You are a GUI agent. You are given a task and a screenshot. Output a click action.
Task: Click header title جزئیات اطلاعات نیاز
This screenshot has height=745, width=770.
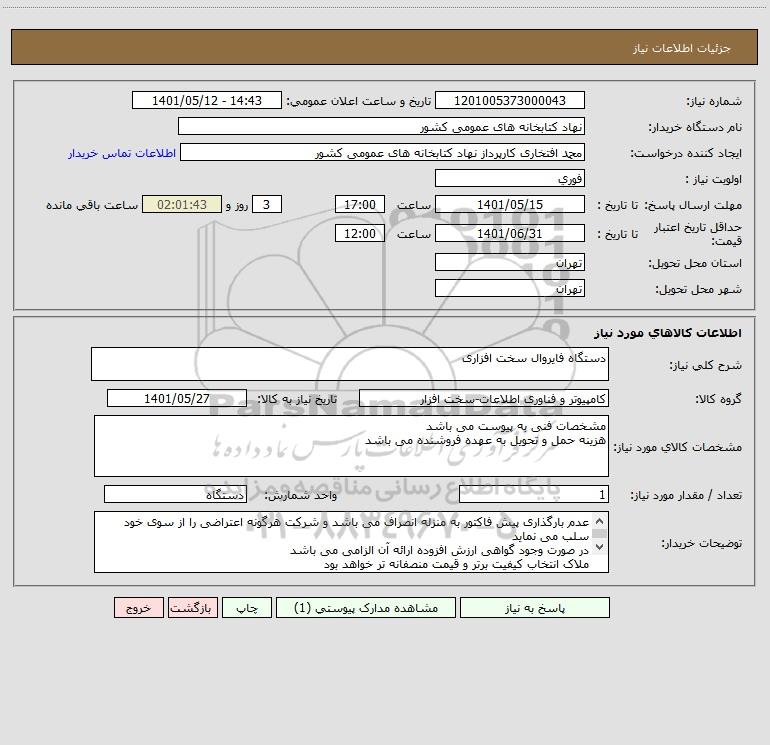[x=682, y=48]
